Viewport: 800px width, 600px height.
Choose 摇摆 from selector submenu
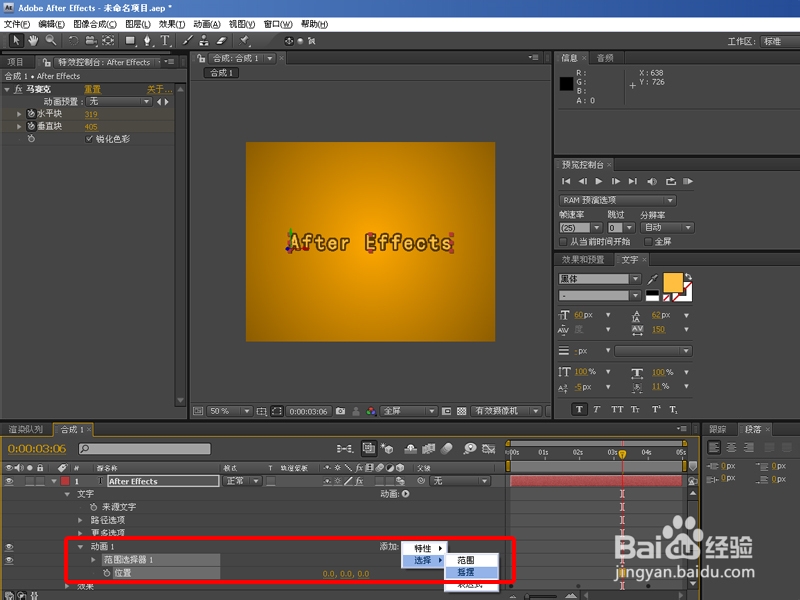click(470, 572)
